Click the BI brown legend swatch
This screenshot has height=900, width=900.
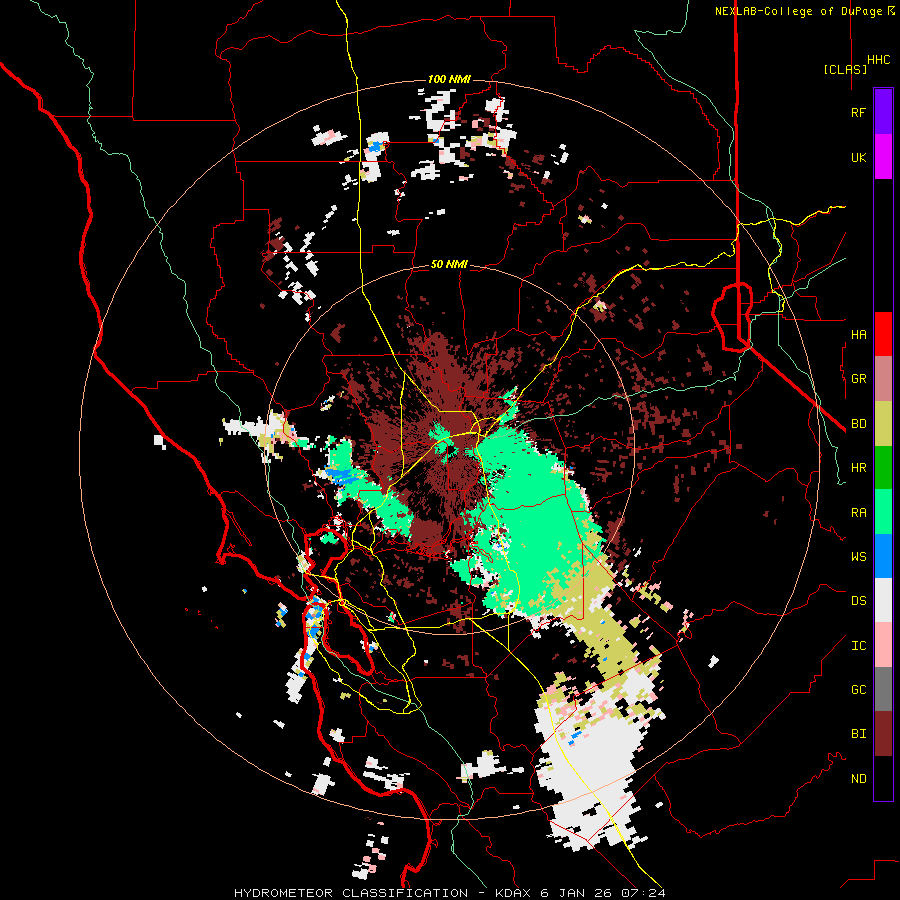(883, 734)
